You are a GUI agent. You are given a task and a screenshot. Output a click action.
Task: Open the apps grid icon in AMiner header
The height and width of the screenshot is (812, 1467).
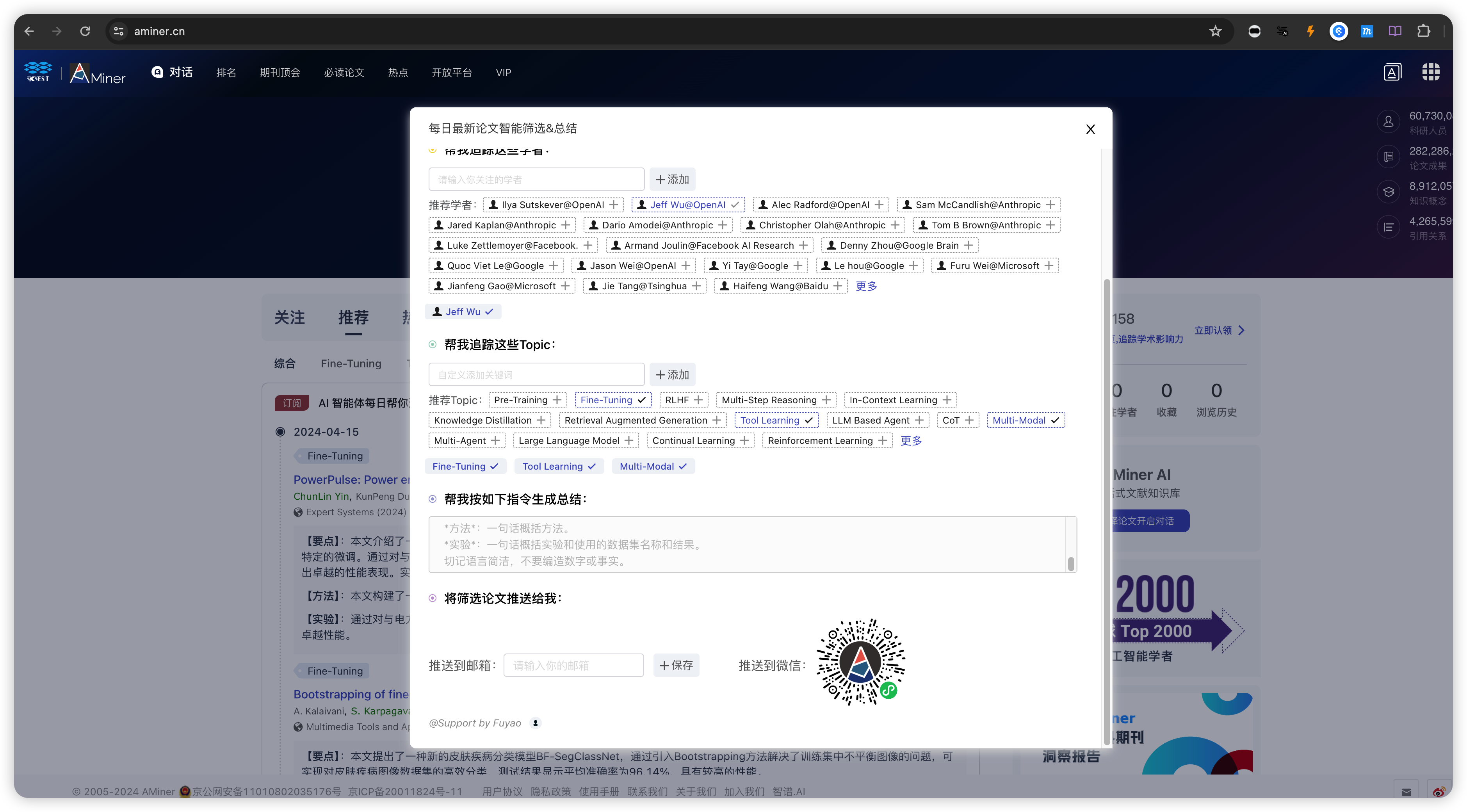coord(1431,72)
